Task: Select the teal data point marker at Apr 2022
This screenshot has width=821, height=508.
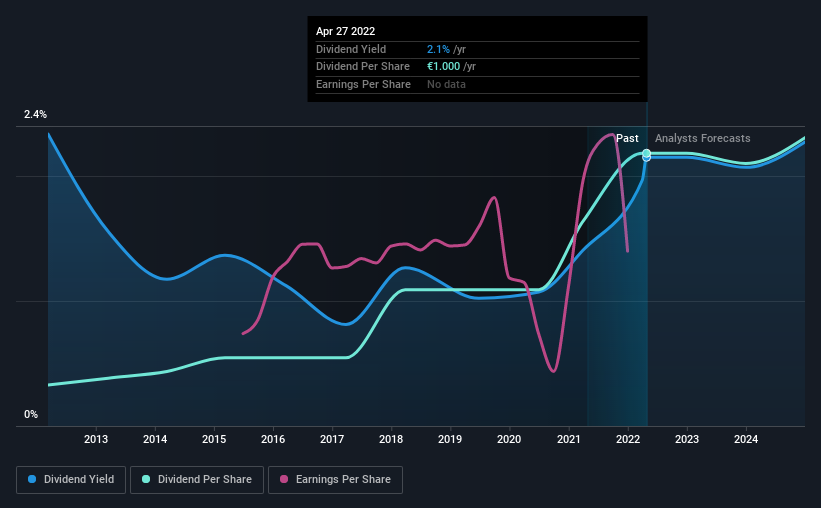Action: pos(647,153)
